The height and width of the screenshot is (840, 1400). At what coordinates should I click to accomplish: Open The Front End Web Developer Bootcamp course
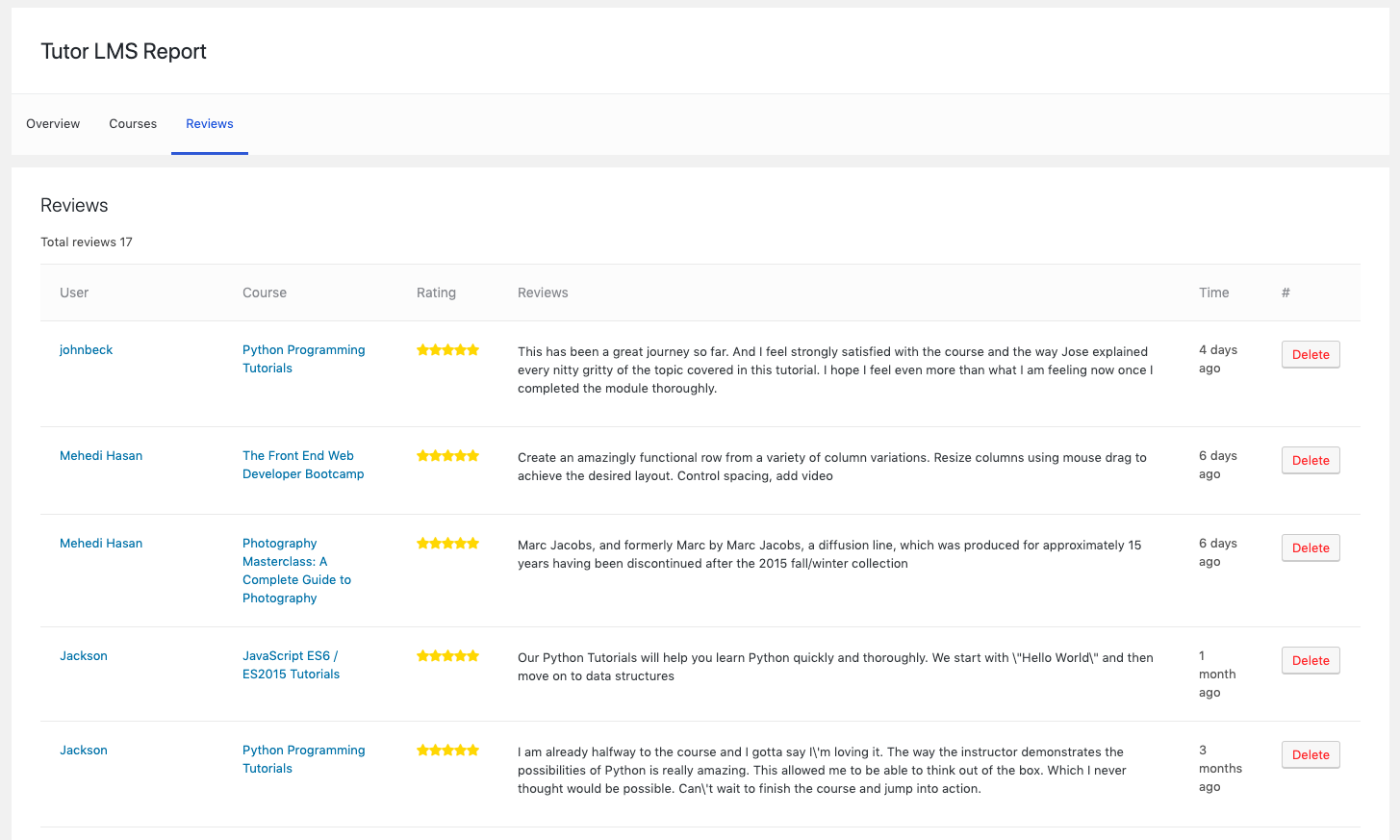coord(303,465)
